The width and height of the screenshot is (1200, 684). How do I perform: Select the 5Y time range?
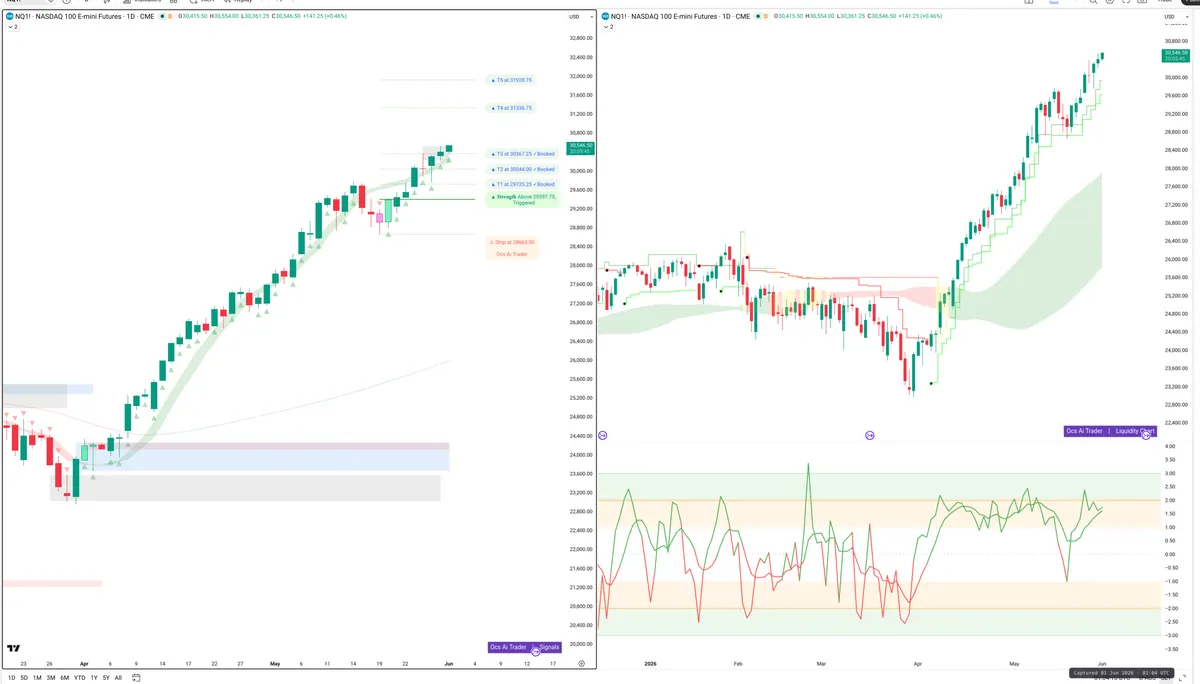(x=106, y=678)
